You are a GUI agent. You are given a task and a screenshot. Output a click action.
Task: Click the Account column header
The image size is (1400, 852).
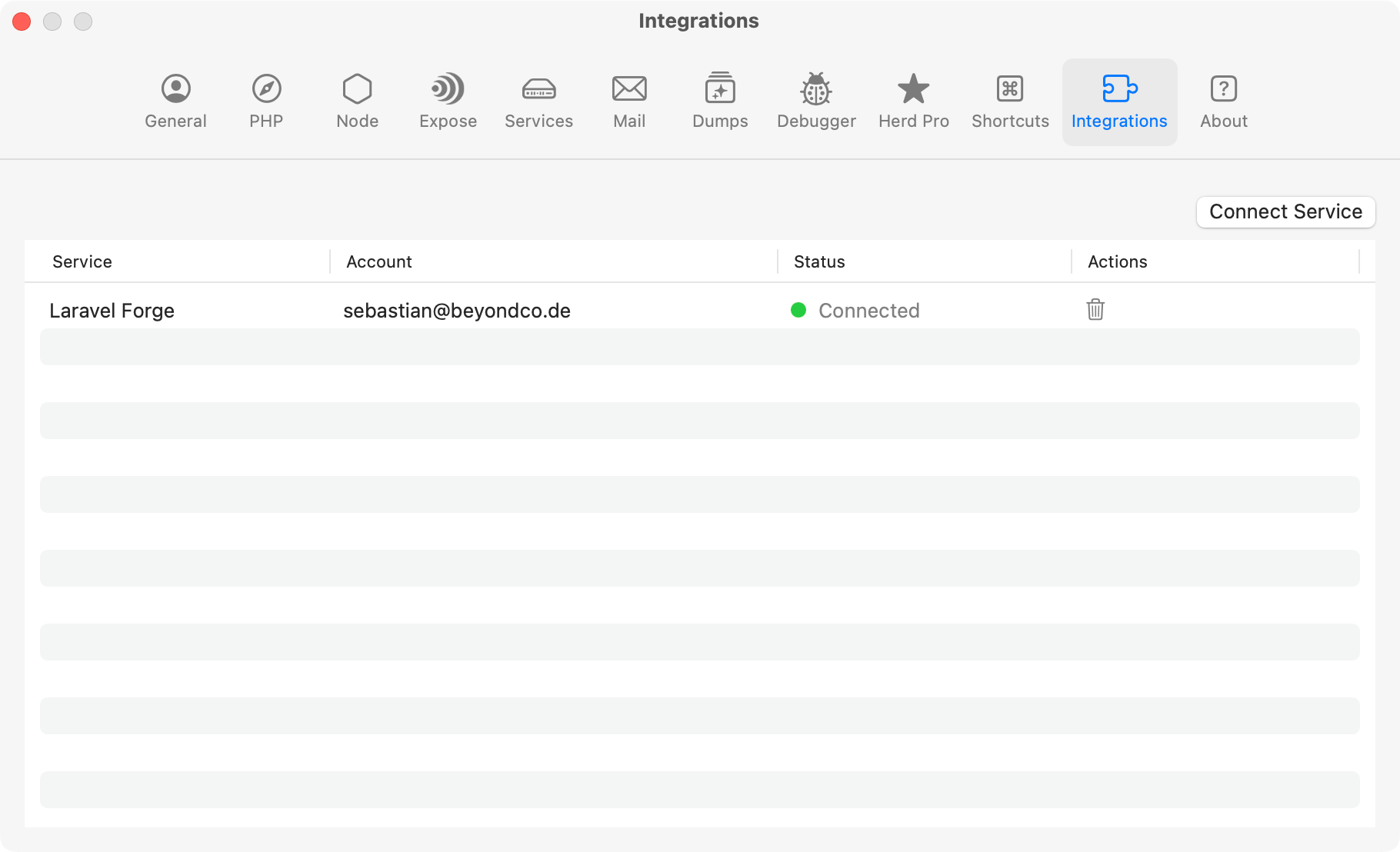tap(379, 261)
